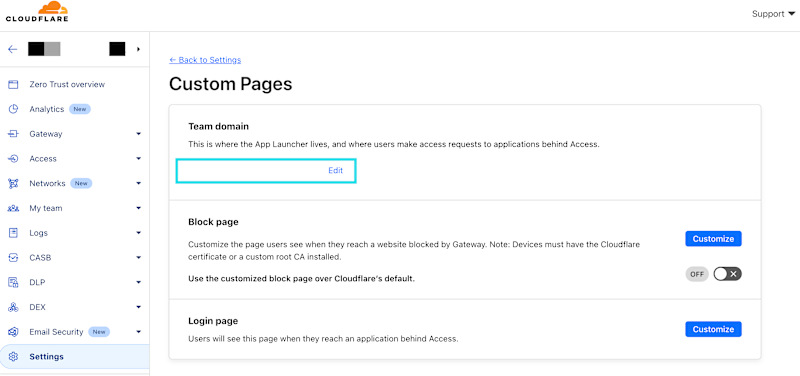Expand the DEX menu arrow

tap(138, 307)
